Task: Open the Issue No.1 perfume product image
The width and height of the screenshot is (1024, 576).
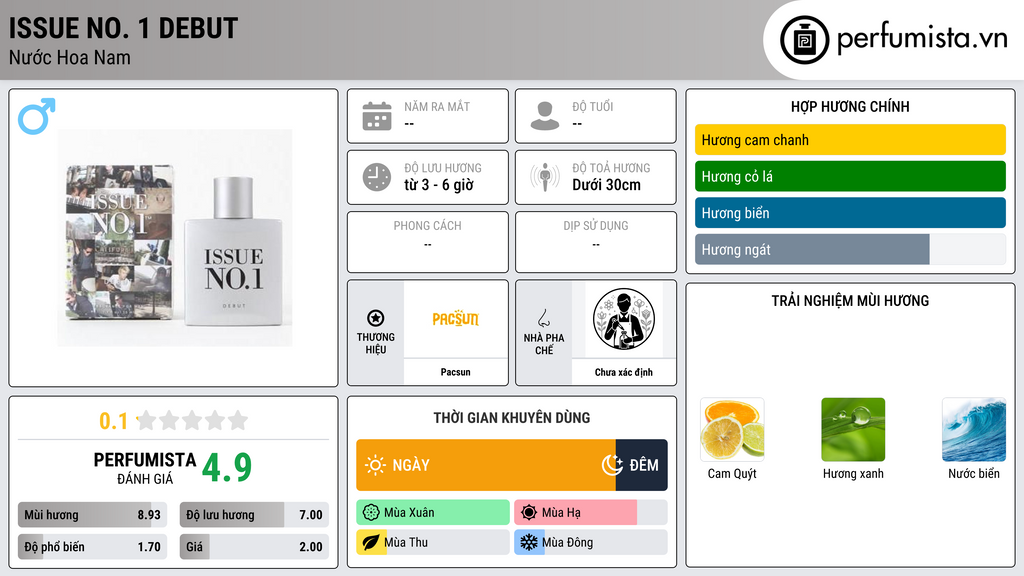Action: pos(175,238)
